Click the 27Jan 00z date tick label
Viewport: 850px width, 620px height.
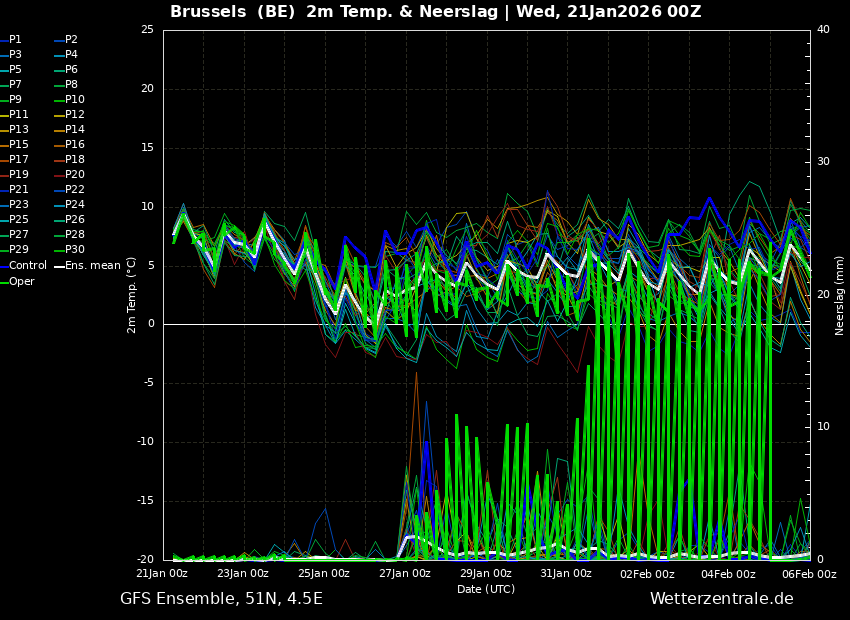point(405,574)
